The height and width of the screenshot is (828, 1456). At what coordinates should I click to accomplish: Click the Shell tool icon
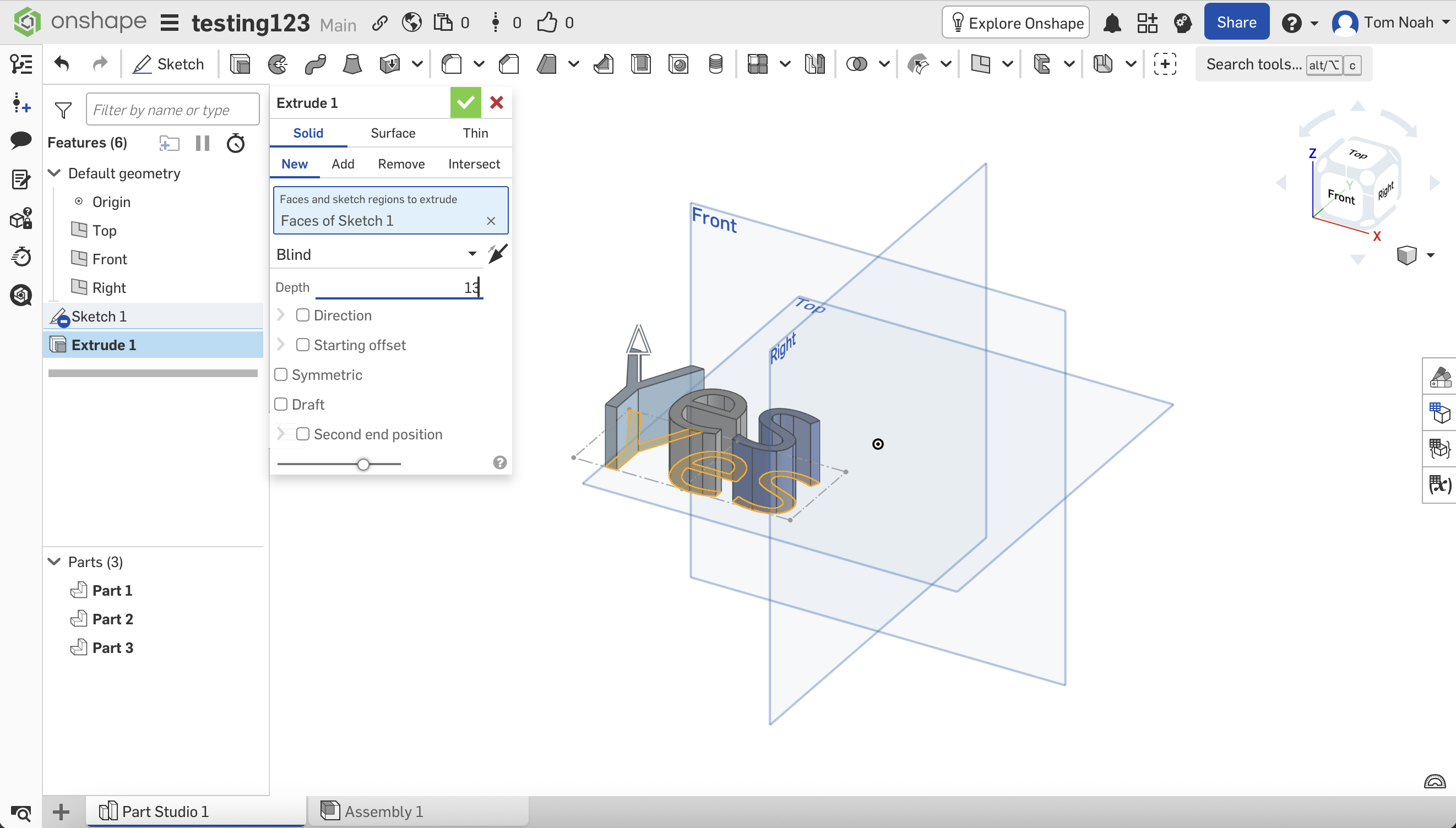[640, 64]
